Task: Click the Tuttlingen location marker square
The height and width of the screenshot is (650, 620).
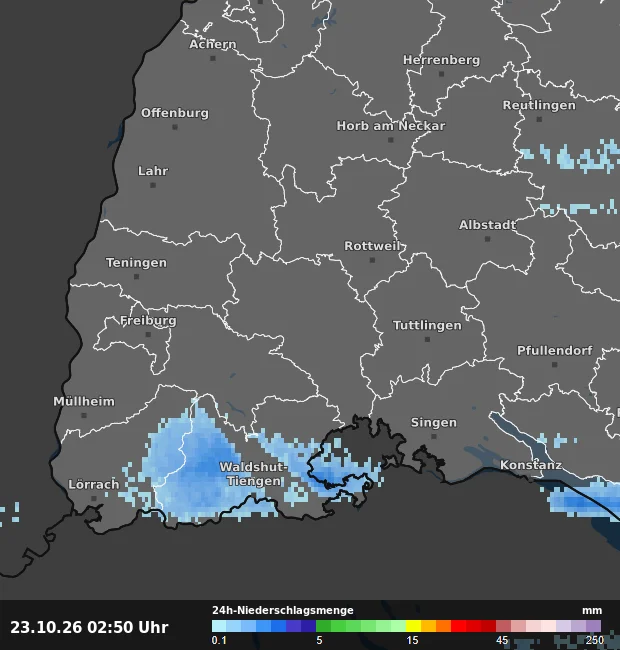Action: [x=427, y=340]
